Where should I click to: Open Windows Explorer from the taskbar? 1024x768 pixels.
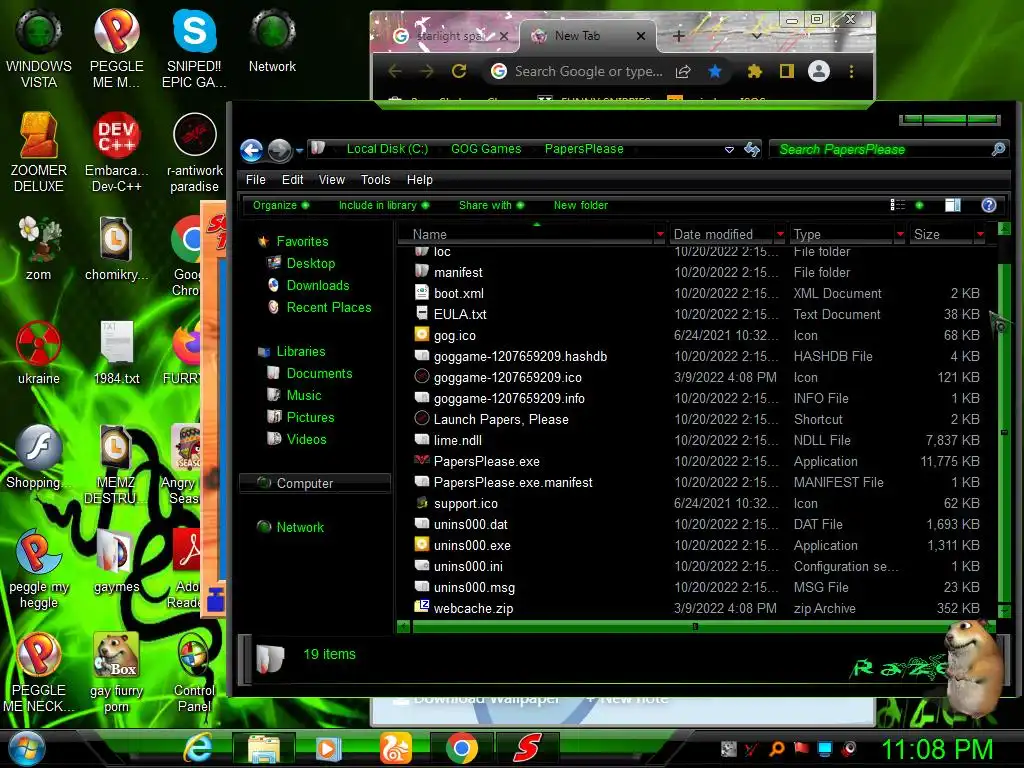(x=263, y=748)
